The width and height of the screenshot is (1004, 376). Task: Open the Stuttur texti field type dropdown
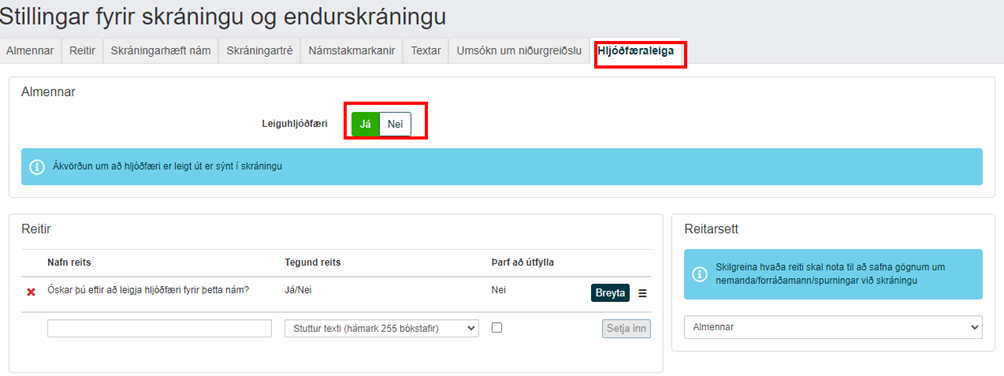382,329
